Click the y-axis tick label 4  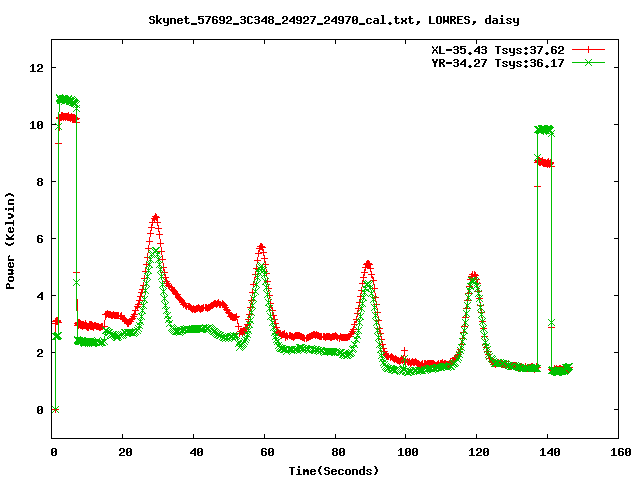click(40, 296)
